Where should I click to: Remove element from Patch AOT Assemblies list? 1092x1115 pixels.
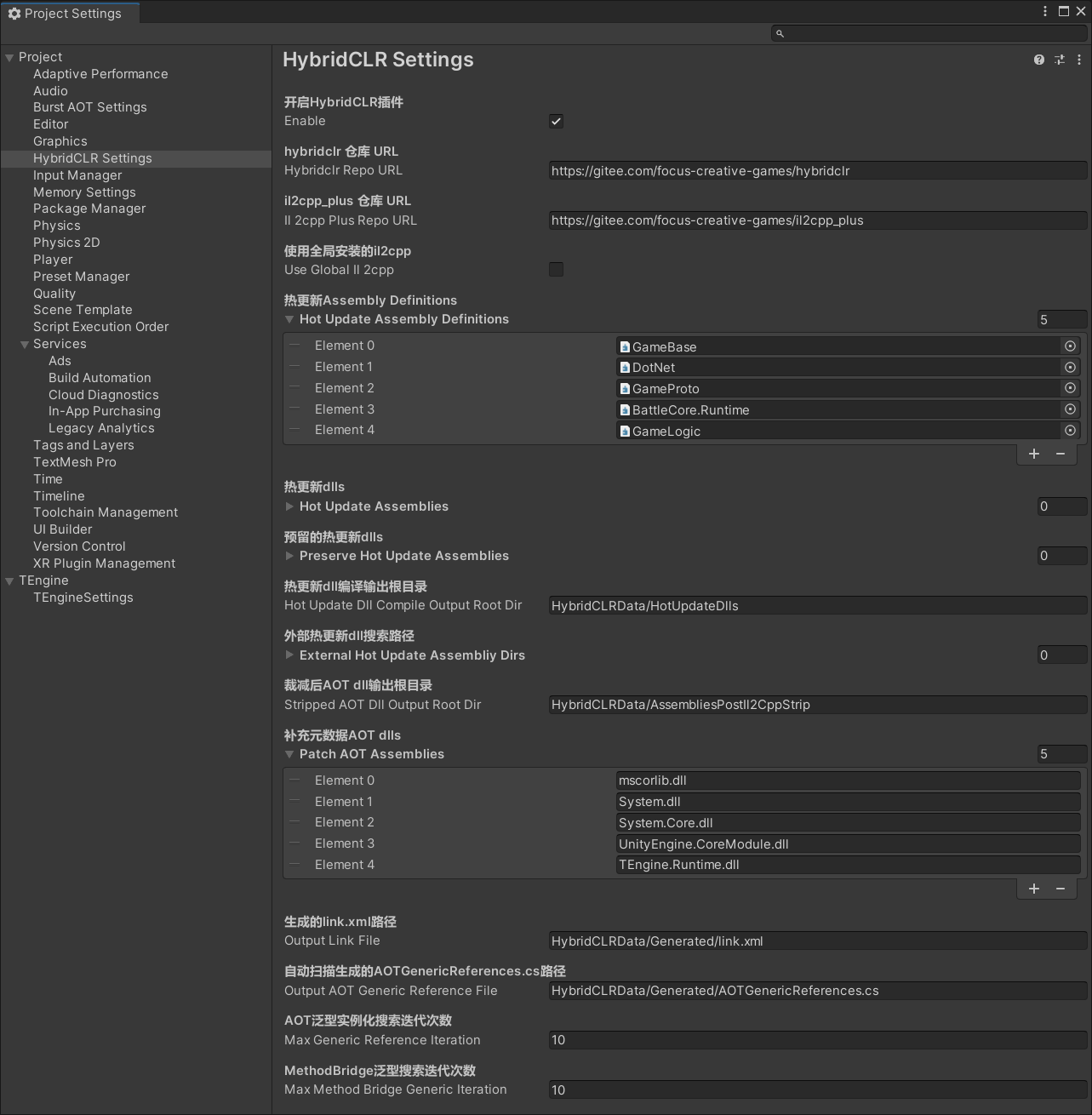coord(1061,889)
